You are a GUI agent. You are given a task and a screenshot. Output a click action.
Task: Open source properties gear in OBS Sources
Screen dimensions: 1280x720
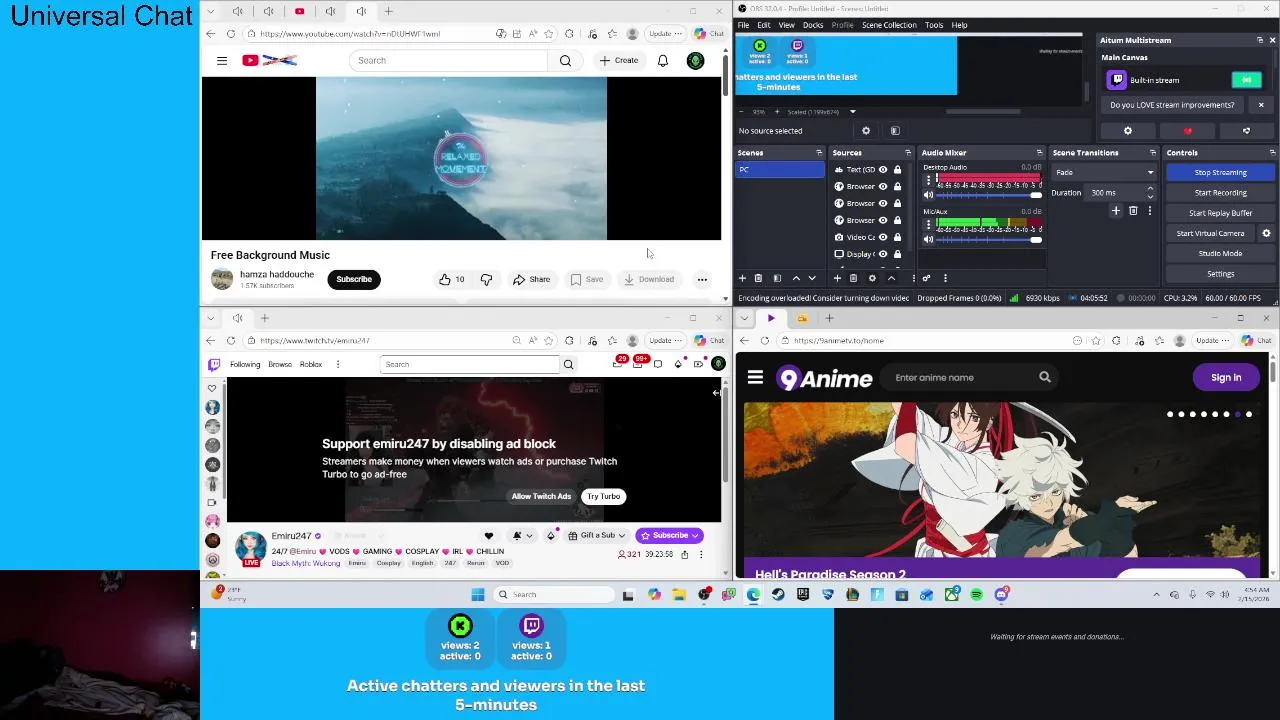(872, 278)
